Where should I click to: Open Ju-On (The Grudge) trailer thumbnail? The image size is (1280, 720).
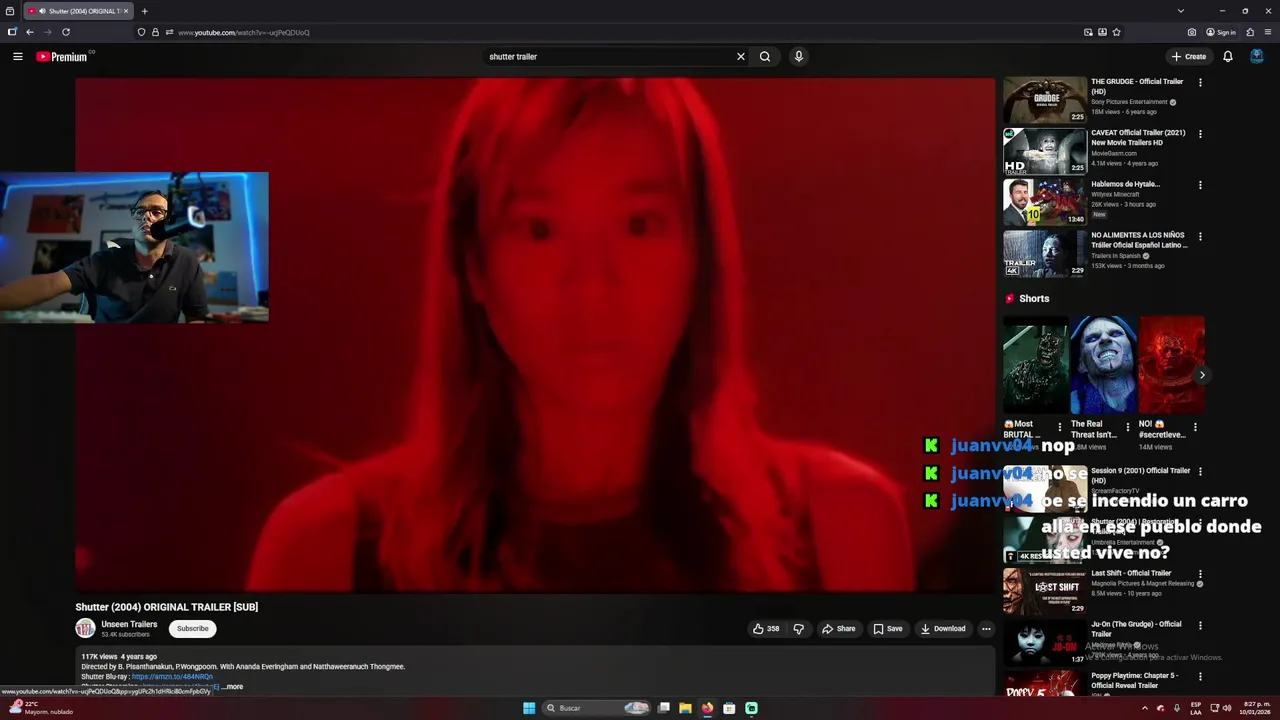(1045, 643)
